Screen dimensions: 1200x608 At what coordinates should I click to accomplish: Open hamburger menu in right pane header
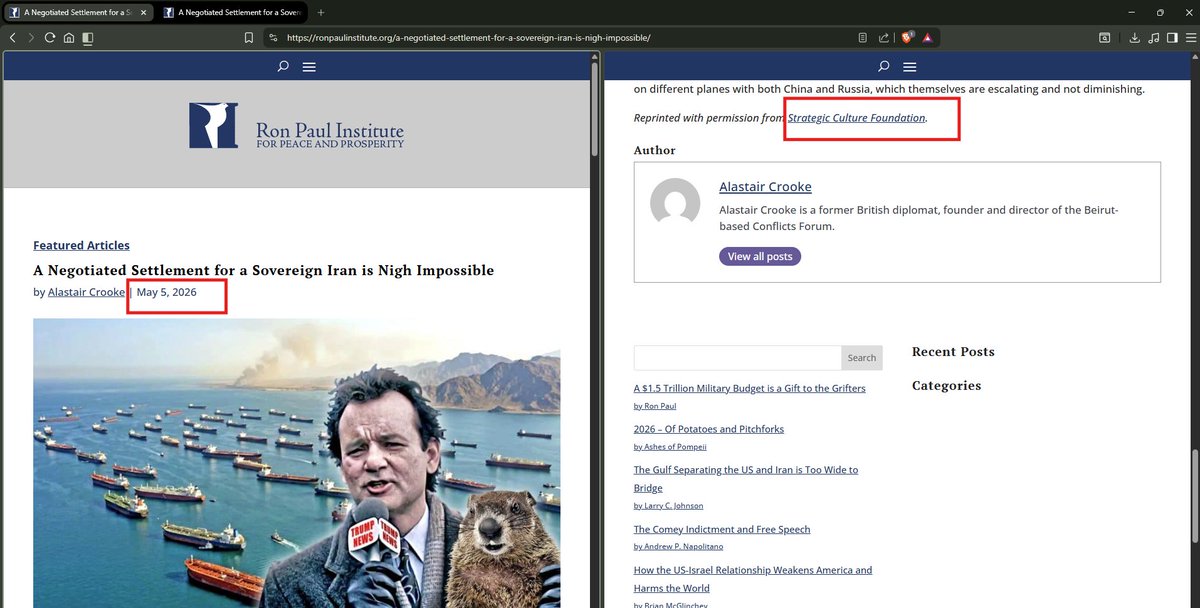[909, 67]
